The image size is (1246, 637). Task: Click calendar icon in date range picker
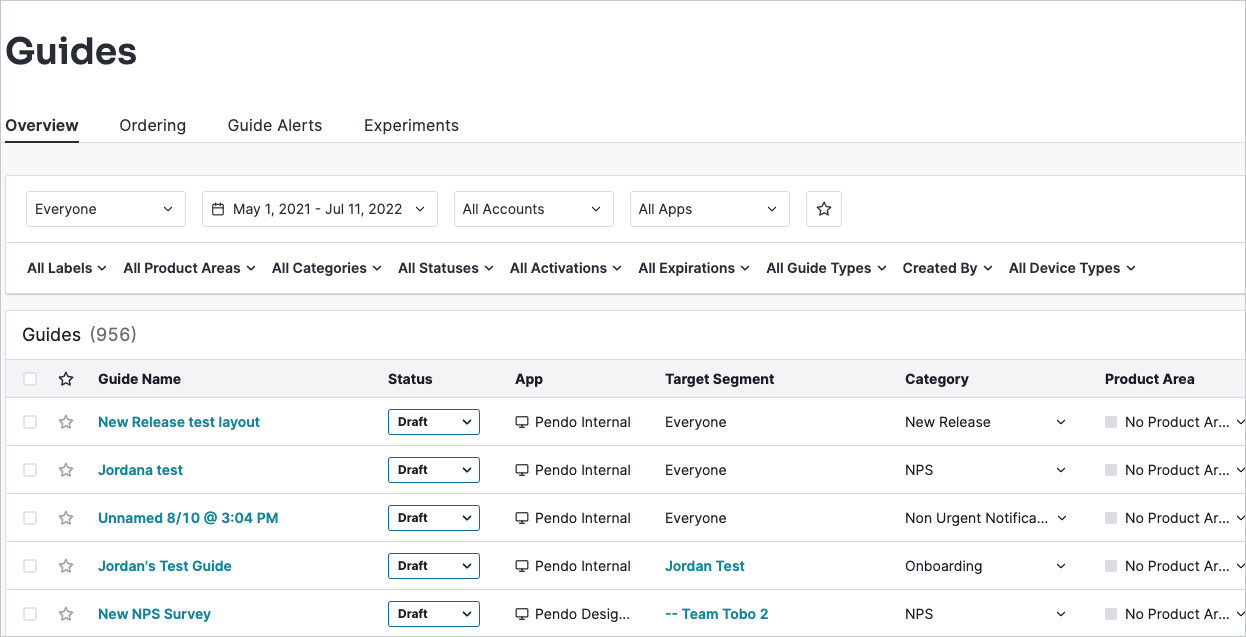click(x=219, y=209)
